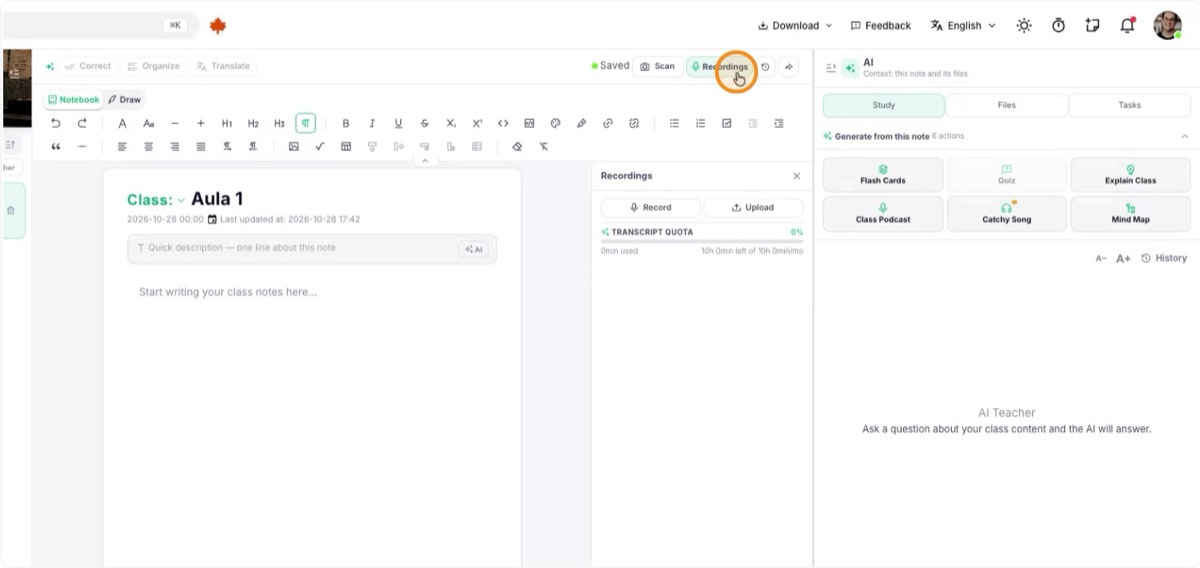Generate Explain Class
1200x568 pixels.
click(1131, 175)
